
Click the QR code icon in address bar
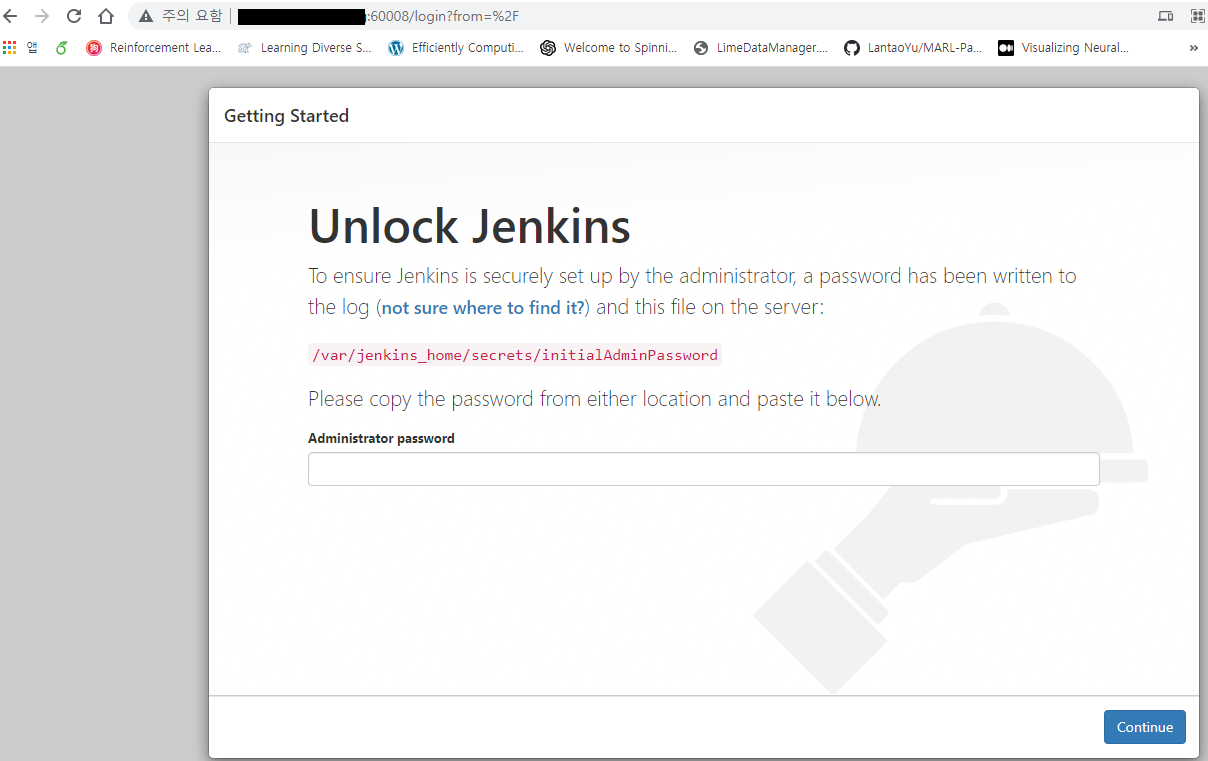coord(1197,16)
